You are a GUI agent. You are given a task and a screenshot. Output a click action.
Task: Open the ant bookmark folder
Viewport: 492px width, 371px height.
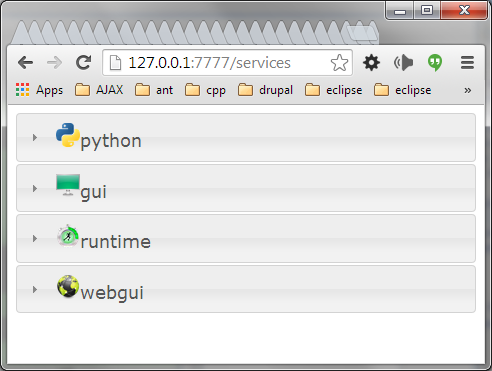[154, 90]
